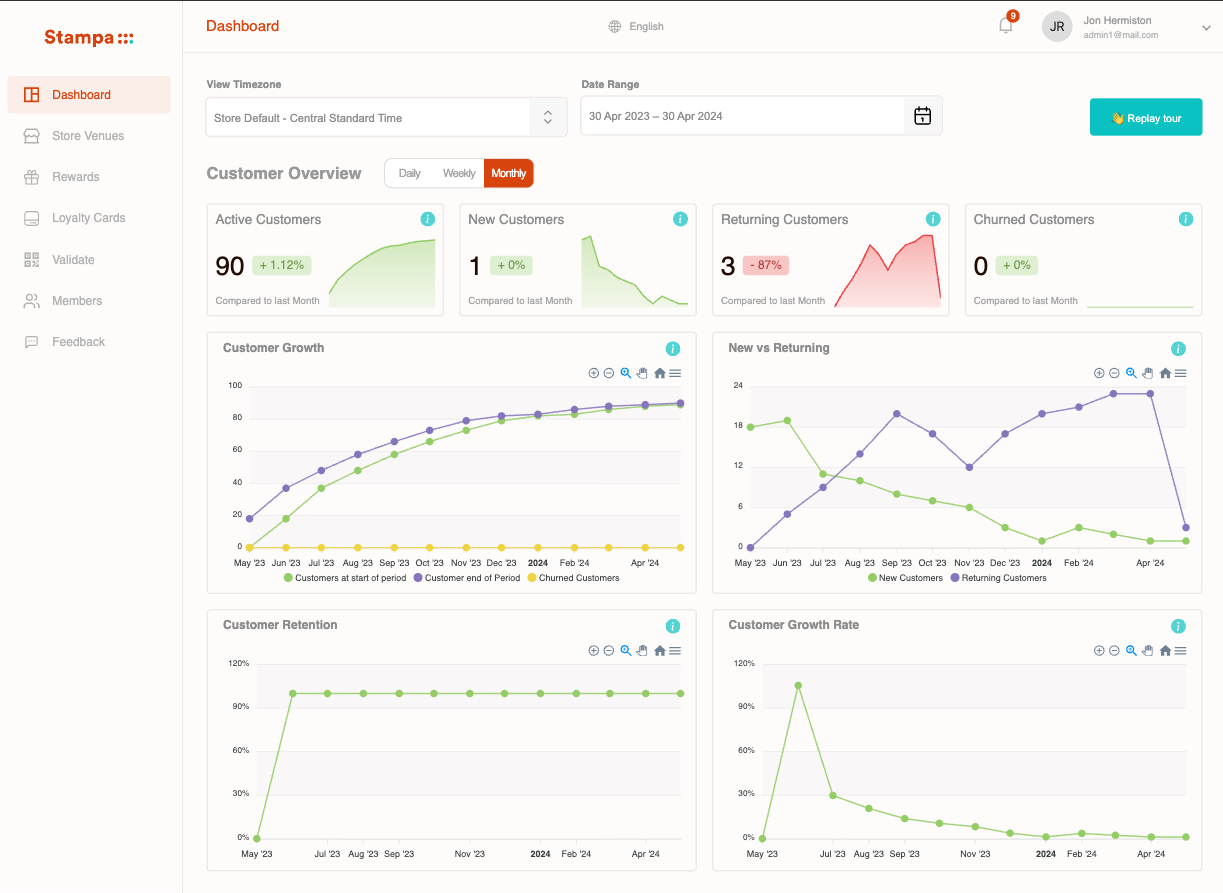The image size is (1223, 893).
Task: Go to the Rewards page
Action: [x=74, y=176]
